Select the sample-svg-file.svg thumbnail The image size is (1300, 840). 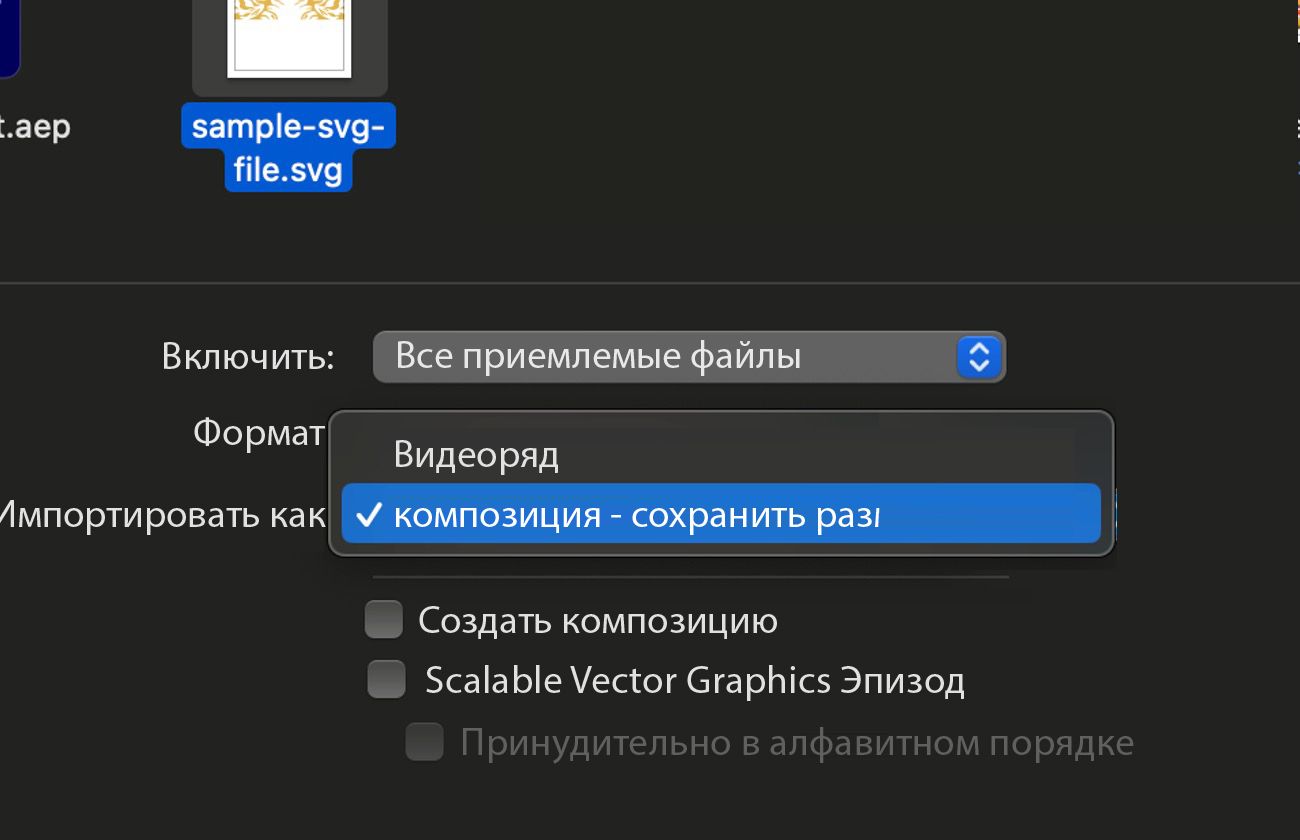(x=289, y=45)
